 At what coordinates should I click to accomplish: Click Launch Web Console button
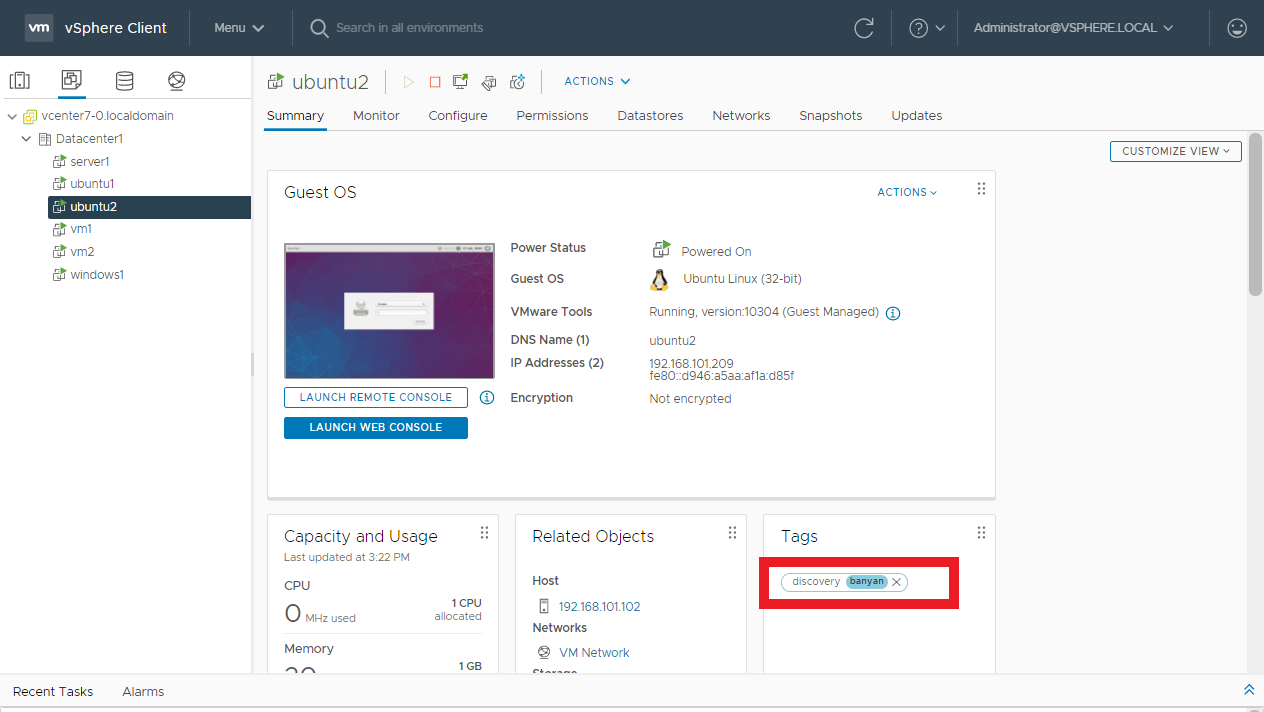376,427
